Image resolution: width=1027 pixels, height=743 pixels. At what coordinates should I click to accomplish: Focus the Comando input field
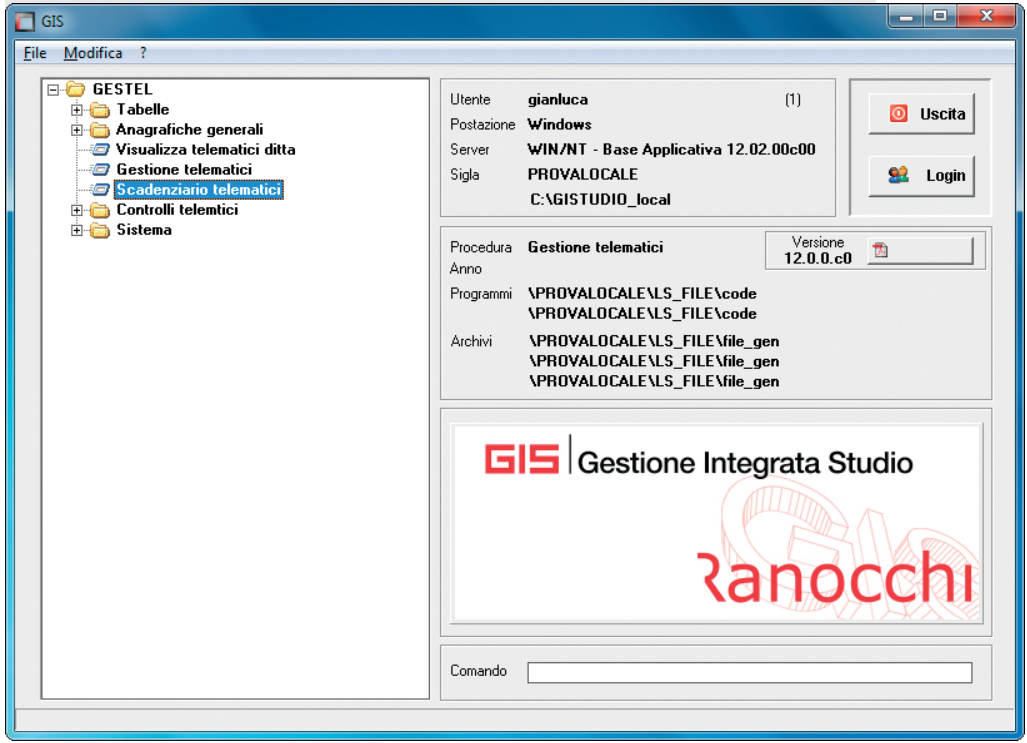tap(749, 672)
